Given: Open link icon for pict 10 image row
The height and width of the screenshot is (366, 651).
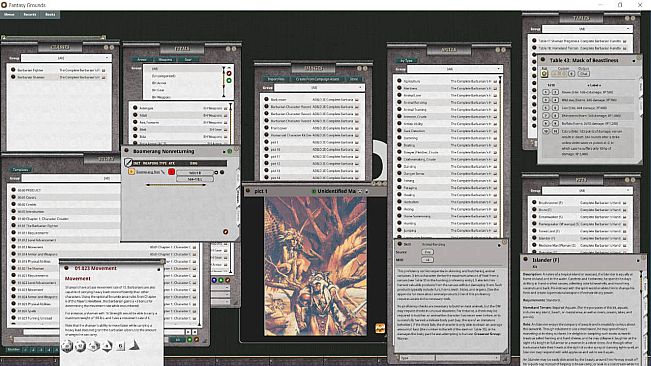Looking at the screenshot, I should (267, 149).
